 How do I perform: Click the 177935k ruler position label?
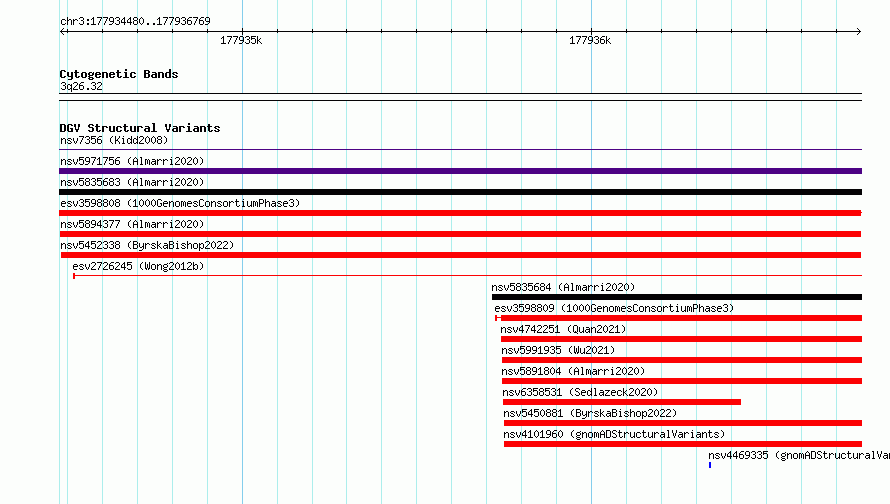[241, 40]
